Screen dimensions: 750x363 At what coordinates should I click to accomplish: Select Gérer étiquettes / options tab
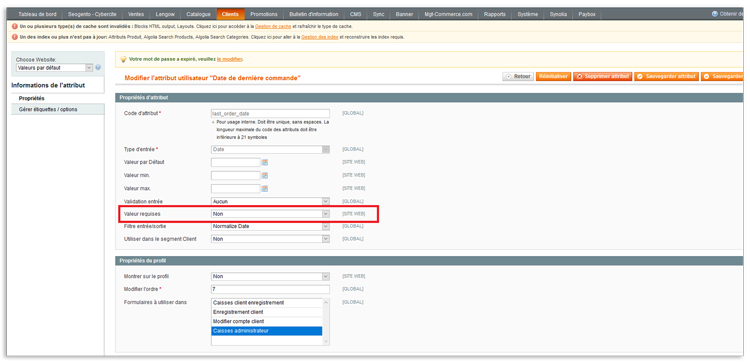[x=57, y=110]
